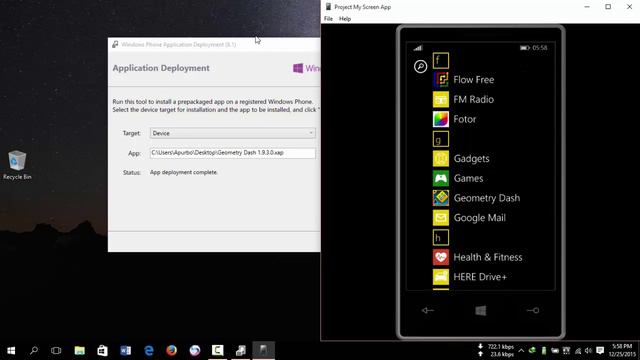Jump to letter h group tile
Screen dimensions: 640x360
pos(441,237)
